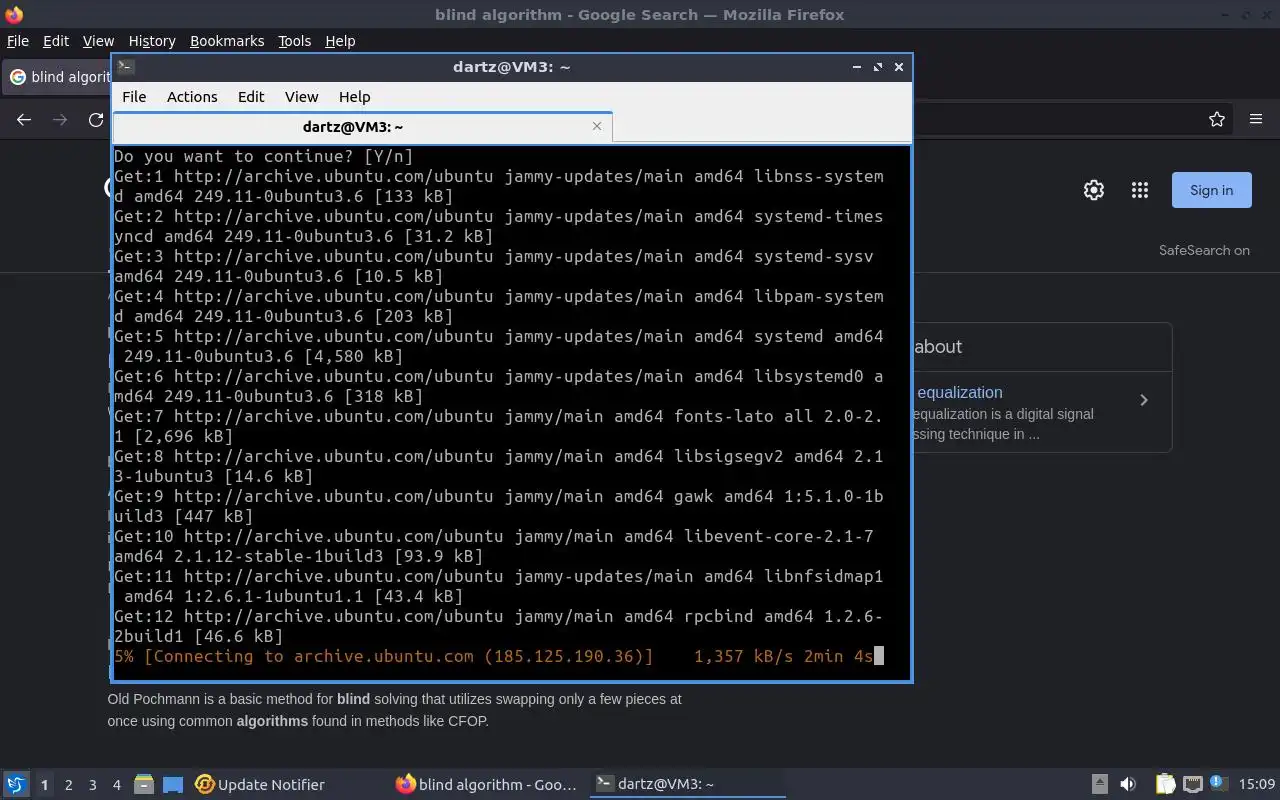Open Firefox View menu
Viewport: 1280px width, 800px height.
pyautogui.click(x=98, y=41)
